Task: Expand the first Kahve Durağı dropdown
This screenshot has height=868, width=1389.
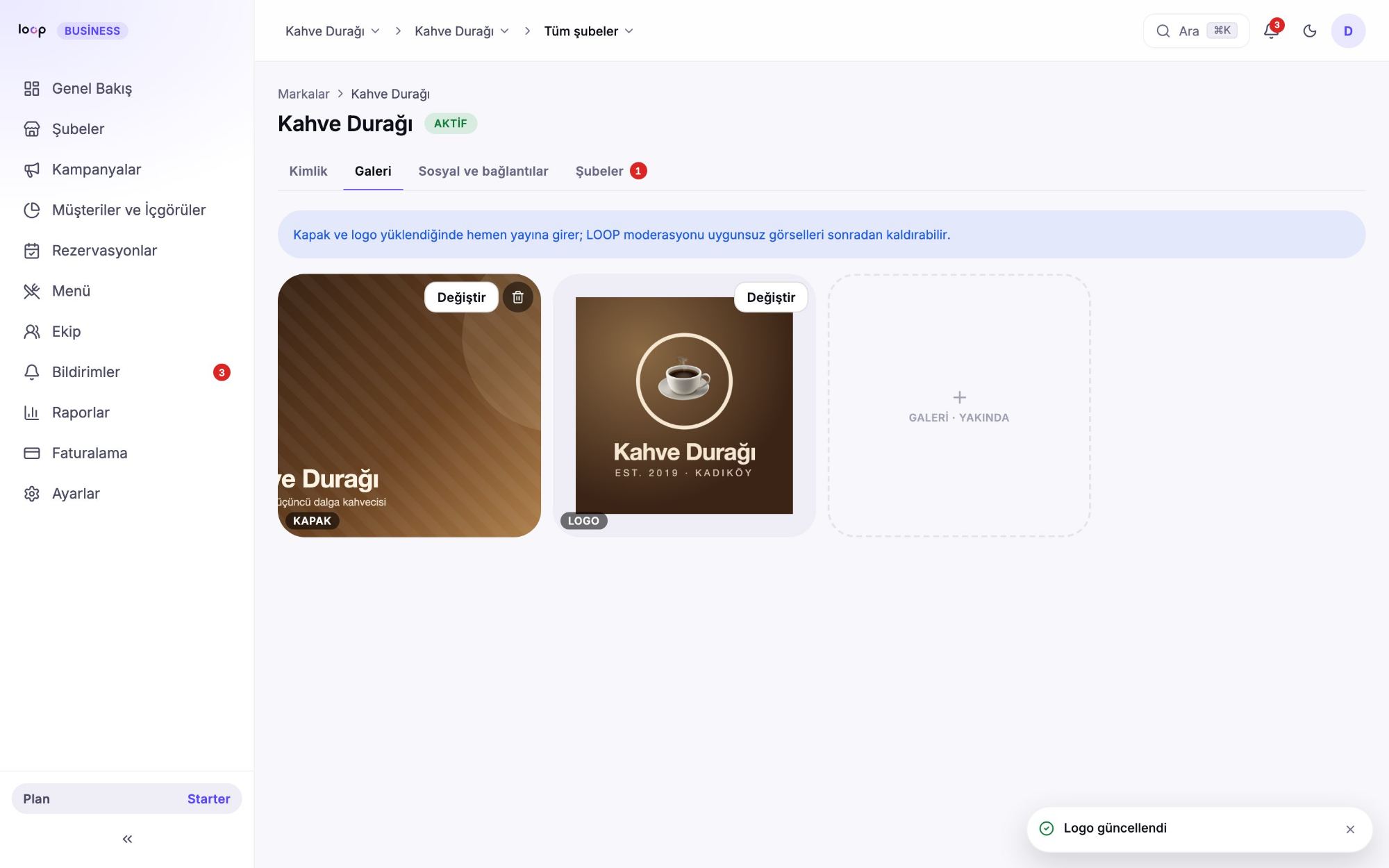Action: click(x=333, y=31)
